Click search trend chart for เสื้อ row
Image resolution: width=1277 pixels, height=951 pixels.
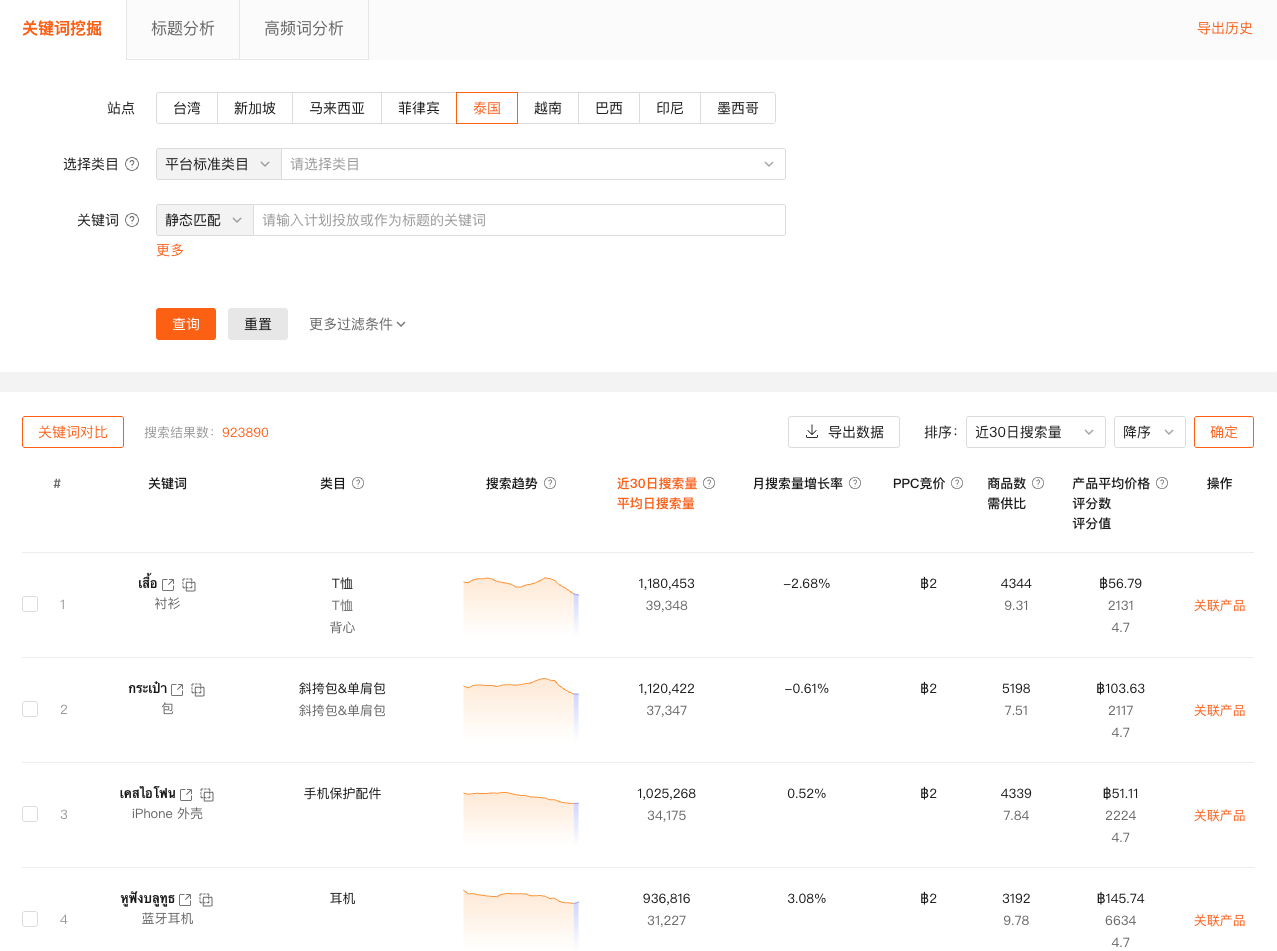[x=520, y=602]
